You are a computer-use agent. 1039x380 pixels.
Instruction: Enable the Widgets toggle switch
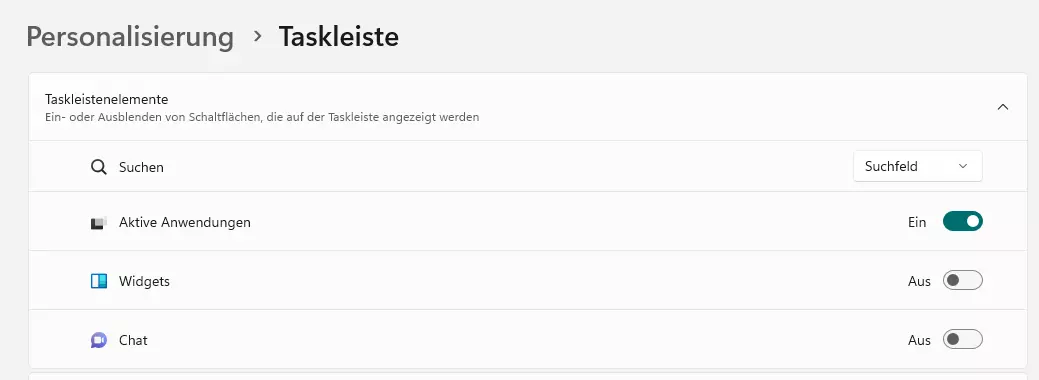point(963,281)
